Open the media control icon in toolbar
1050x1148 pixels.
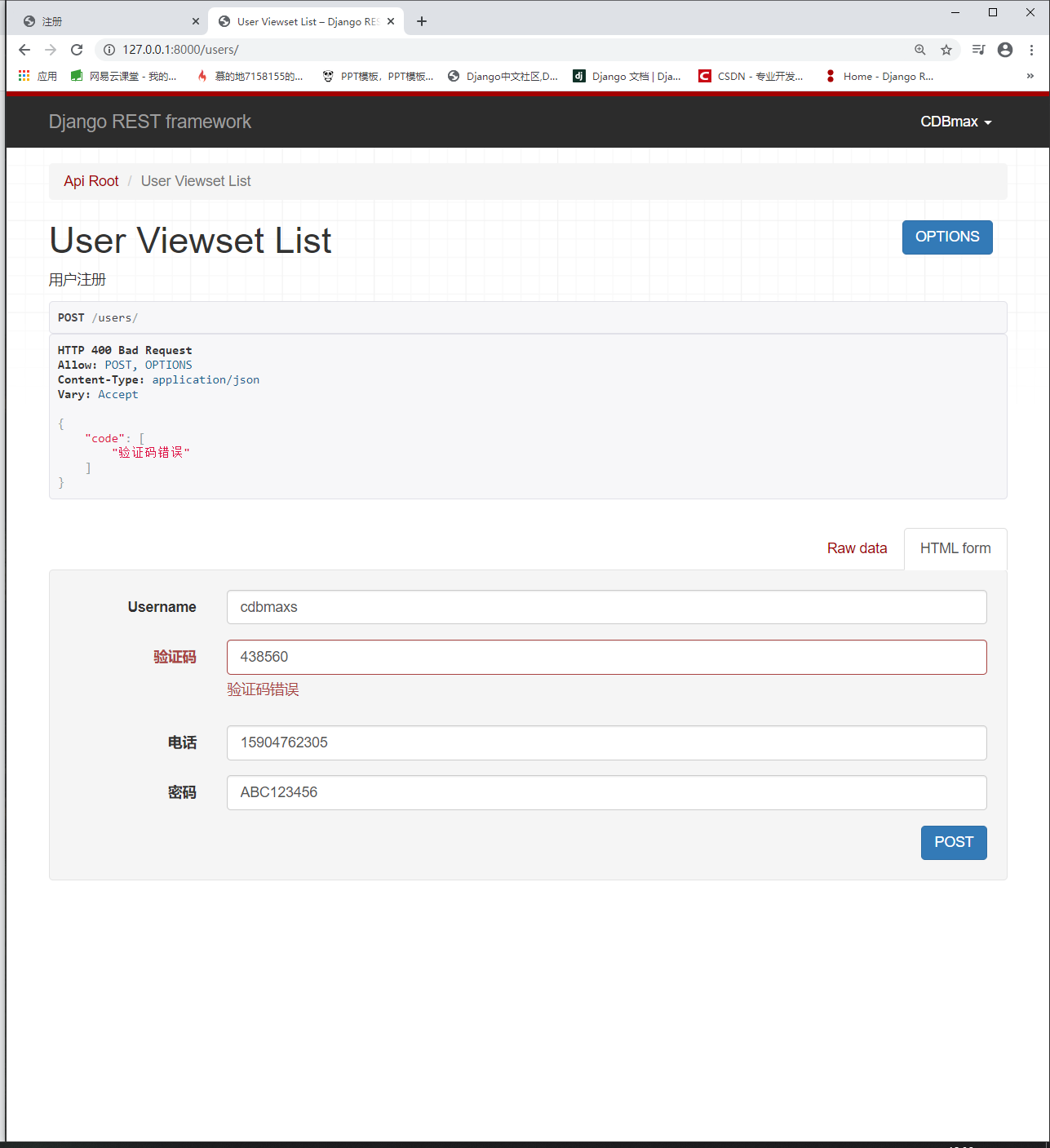(x=979, y=50)
